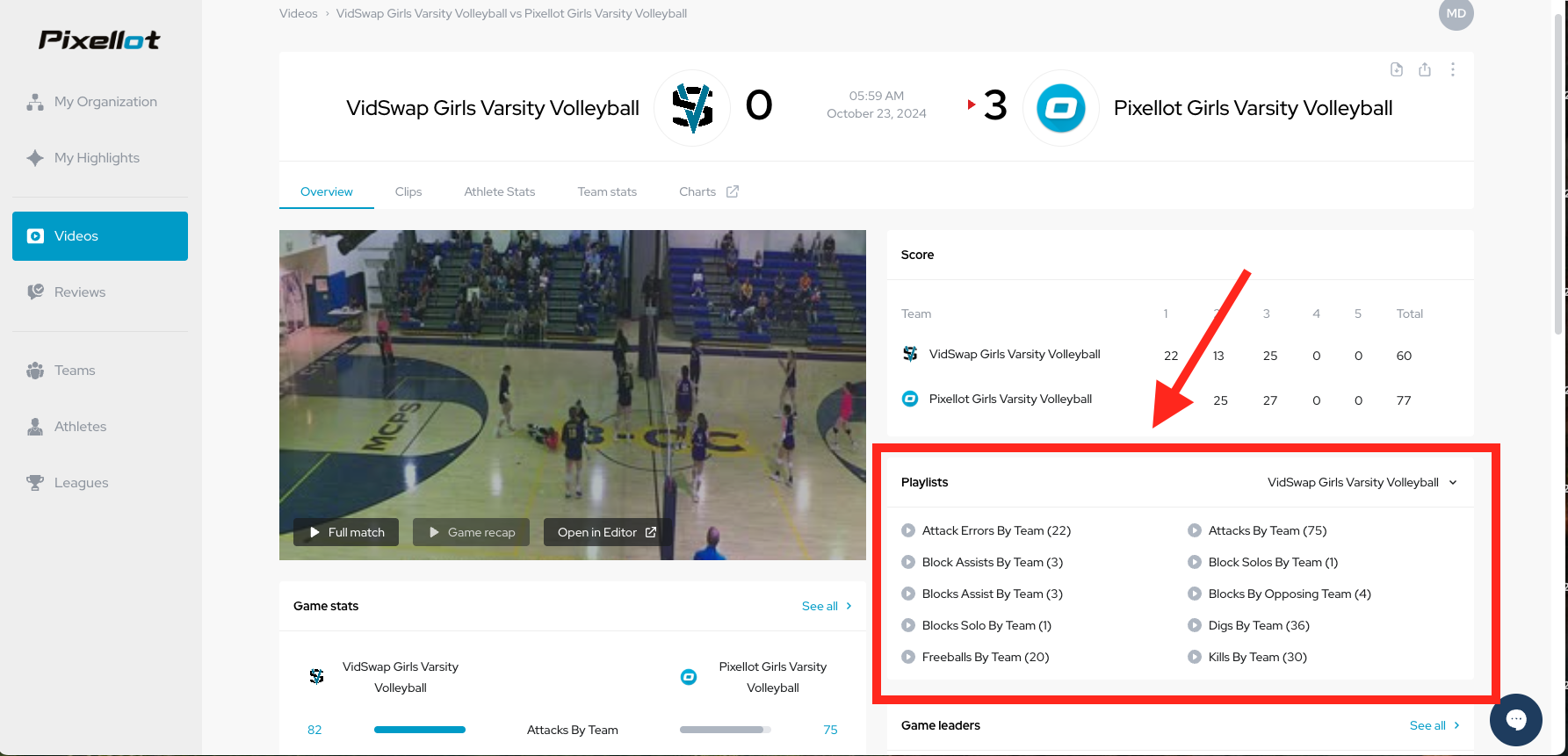Switch to the Clips tab

click(408, 191)
